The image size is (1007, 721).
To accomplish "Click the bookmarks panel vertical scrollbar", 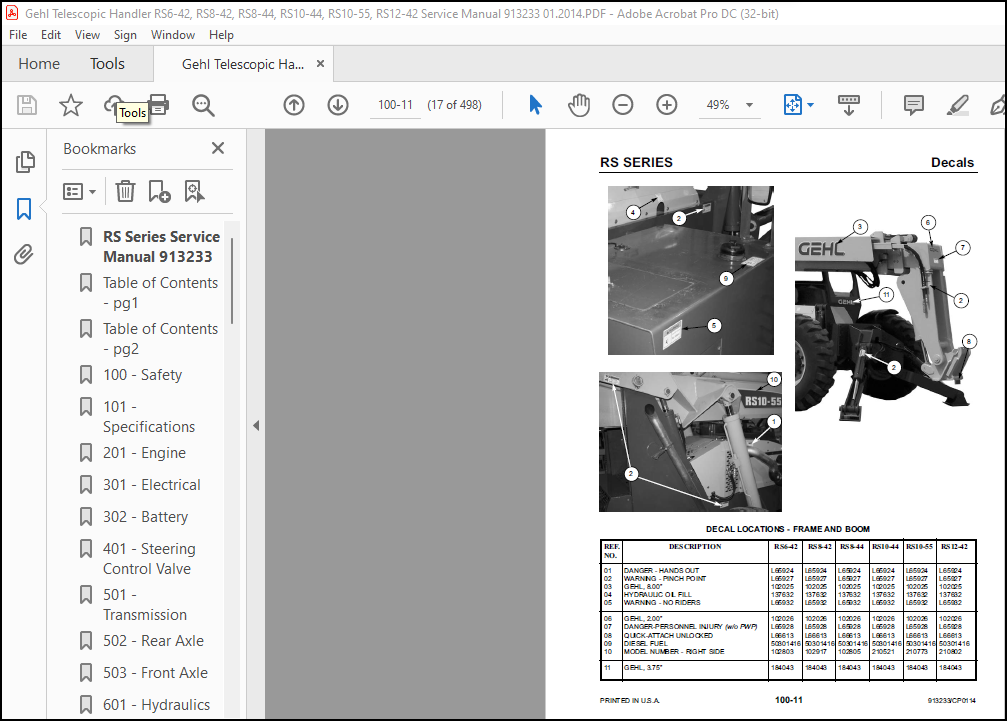I will click(232, 281).
